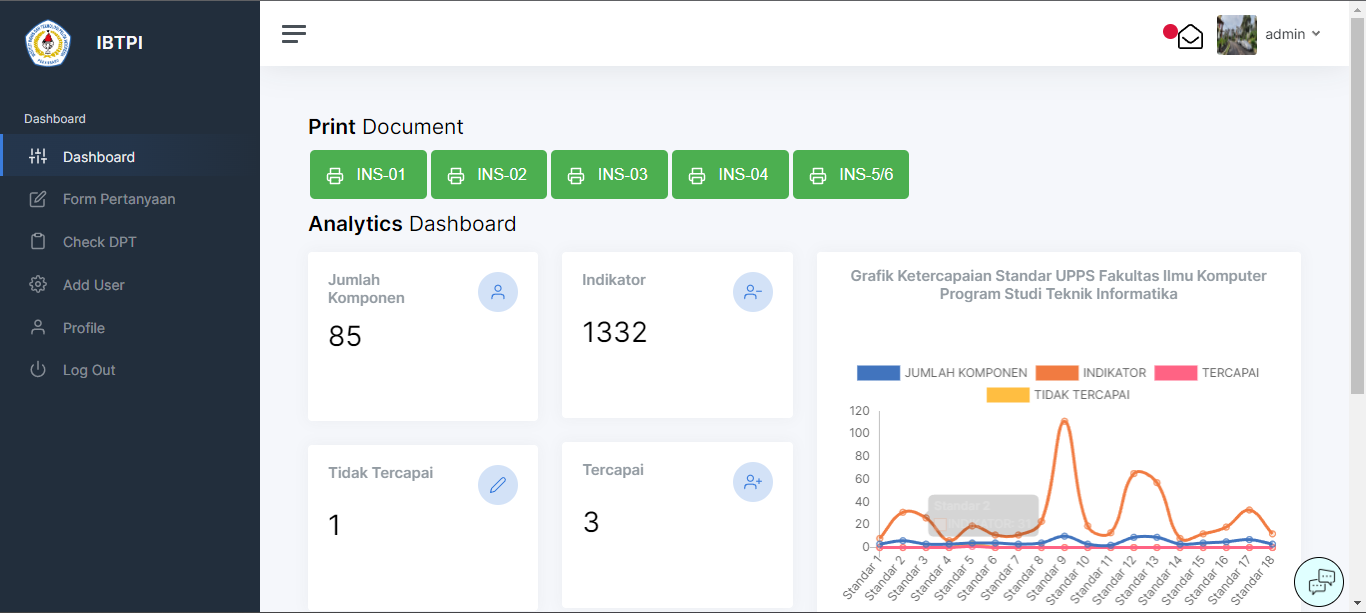Click the hamburger menu icon

coord(293,34)
